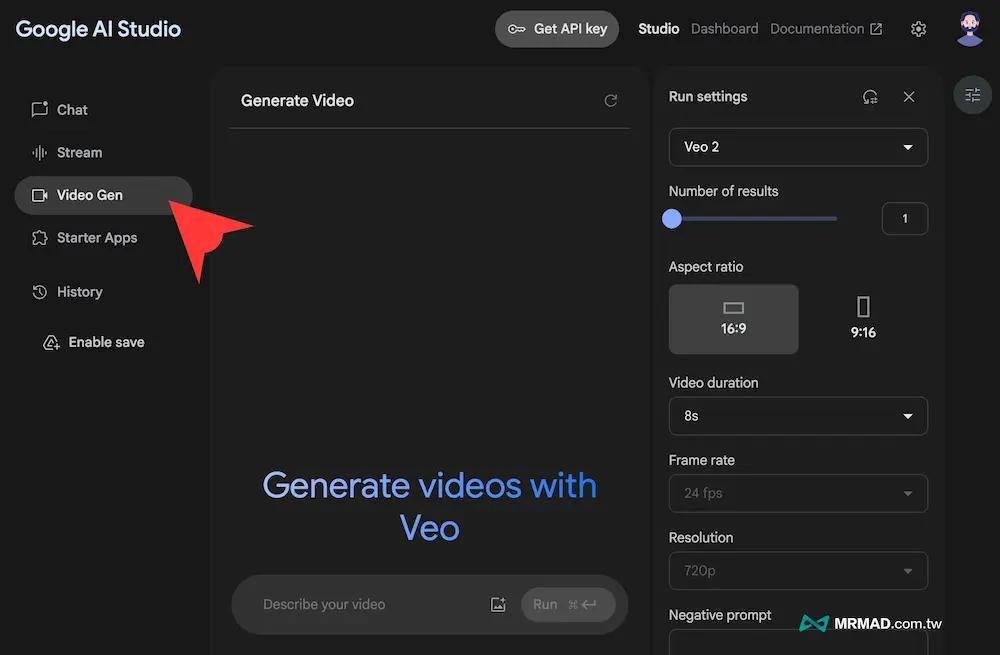The height and width of the screenshot is (655, 1000).
Task: Click the add image icon in prompt box
Action: tap(498, 604)
